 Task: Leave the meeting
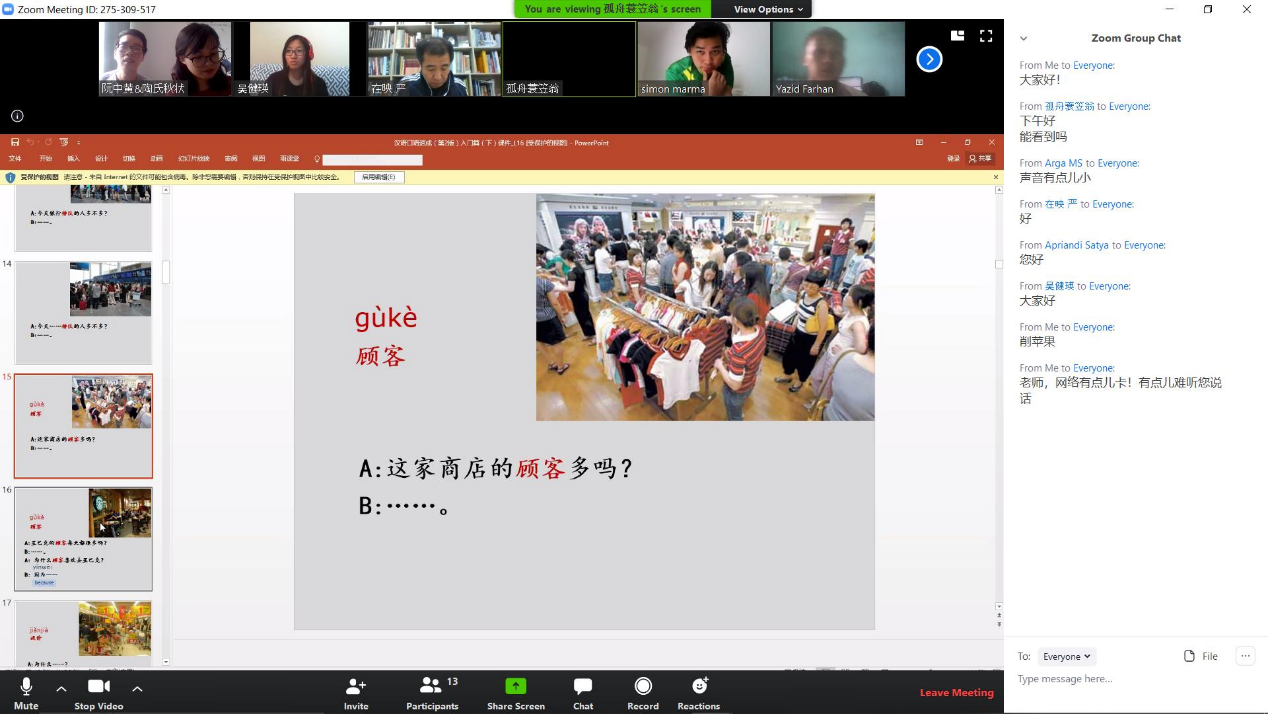click(956, 692)
